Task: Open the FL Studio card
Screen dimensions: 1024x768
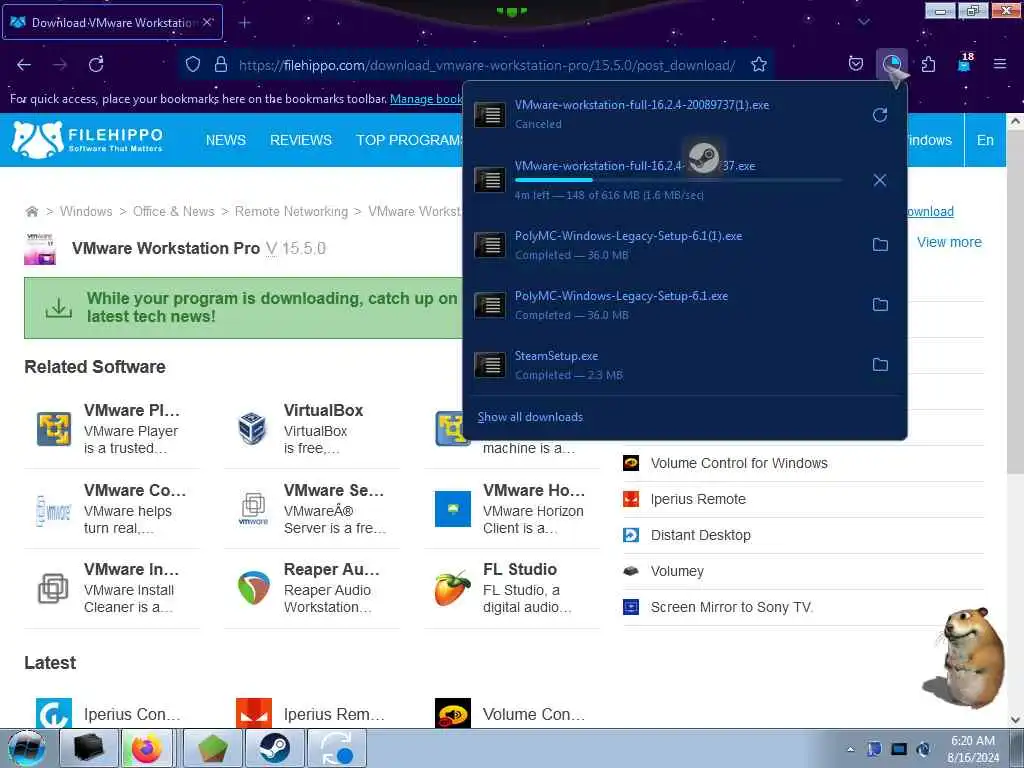Action: point(512,588)
